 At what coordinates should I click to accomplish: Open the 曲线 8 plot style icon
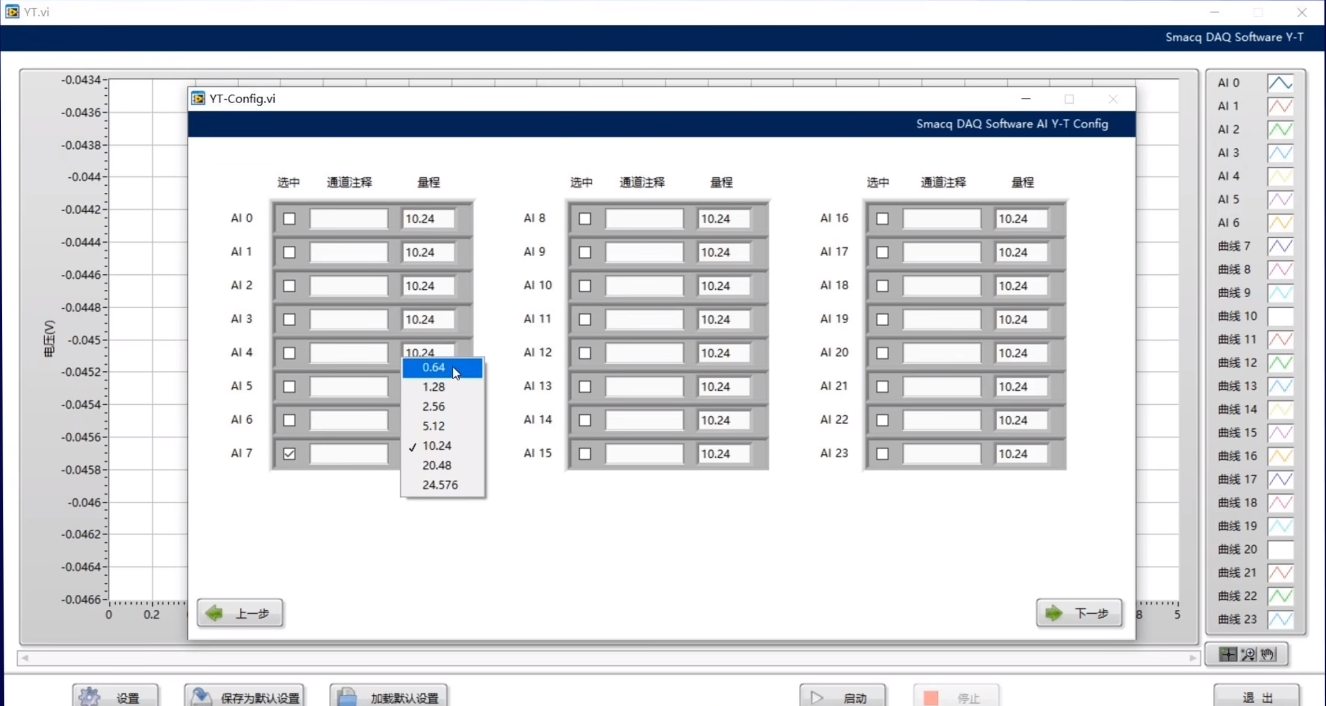pyautogui.click(x=1280, y=270)
